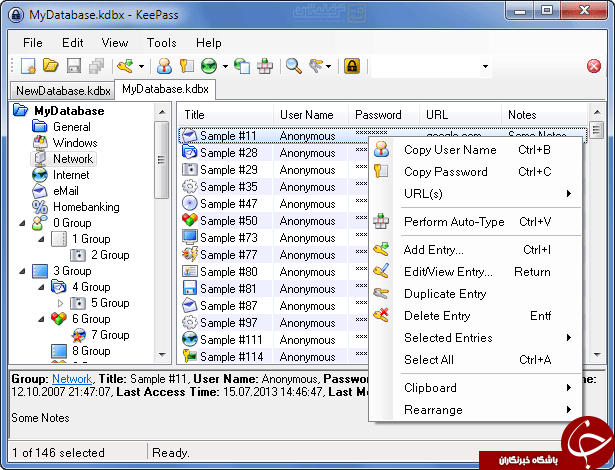
Task: Open the URL(s) submenu
Action: (x=475, y=194)
